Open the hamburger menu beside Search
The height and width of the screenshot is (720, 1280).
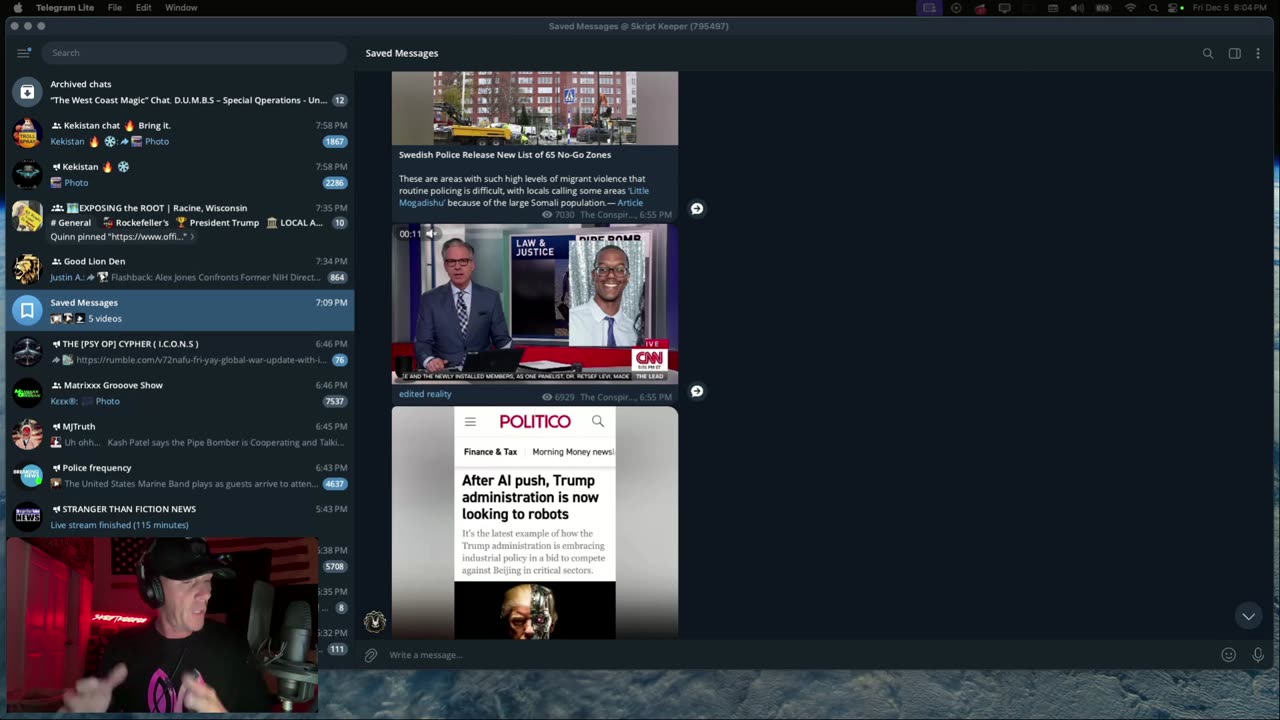click(x=23, y=53)
